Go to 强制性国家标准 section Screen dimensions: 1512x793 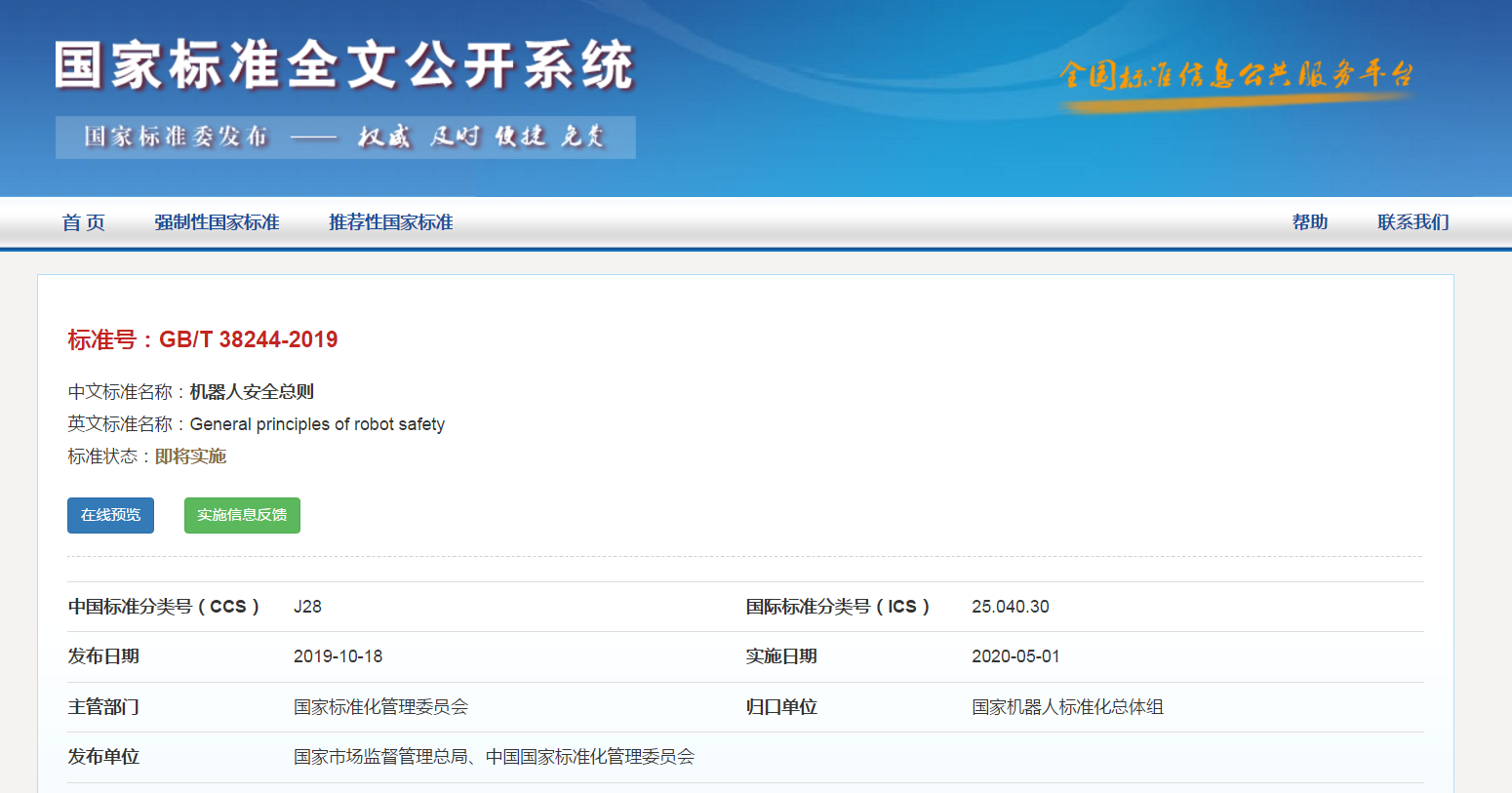[217, 222]
